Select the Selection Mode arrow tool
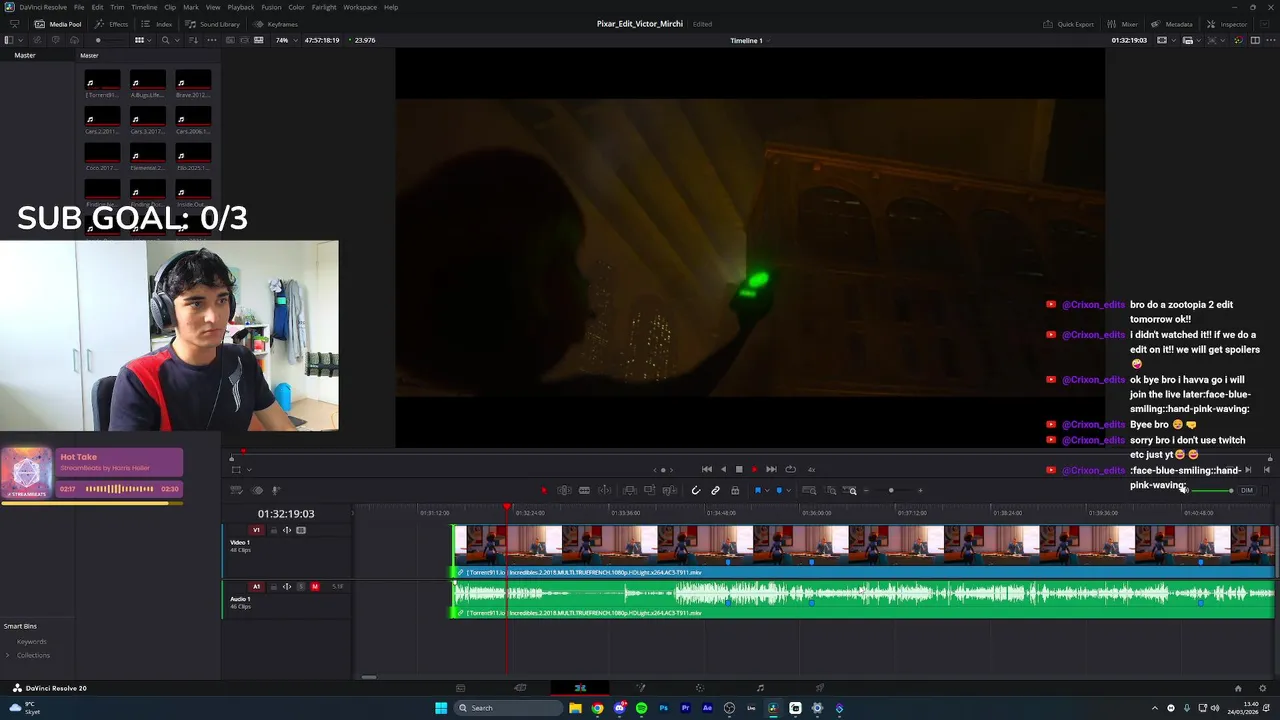The image size is (1280, 720). pyautogui.click(x=544, y=490)
